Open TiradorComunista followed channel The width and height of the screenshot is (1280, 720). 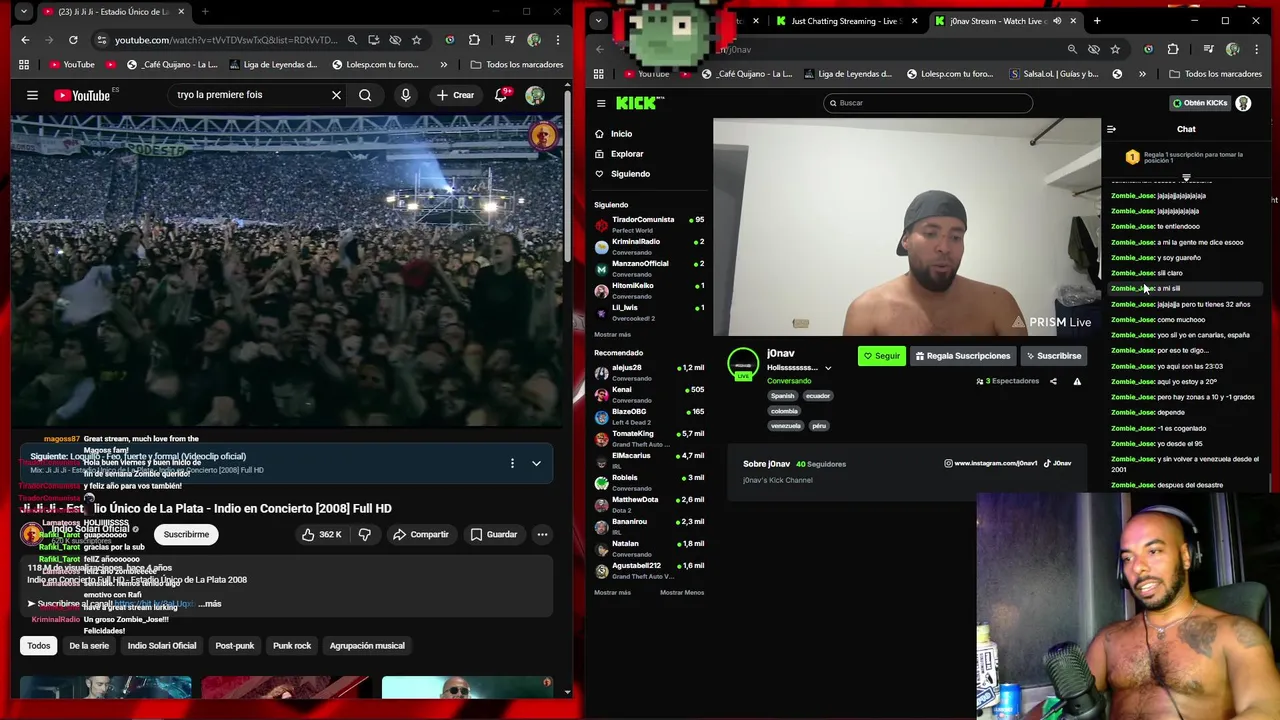[x=649, y=224]
